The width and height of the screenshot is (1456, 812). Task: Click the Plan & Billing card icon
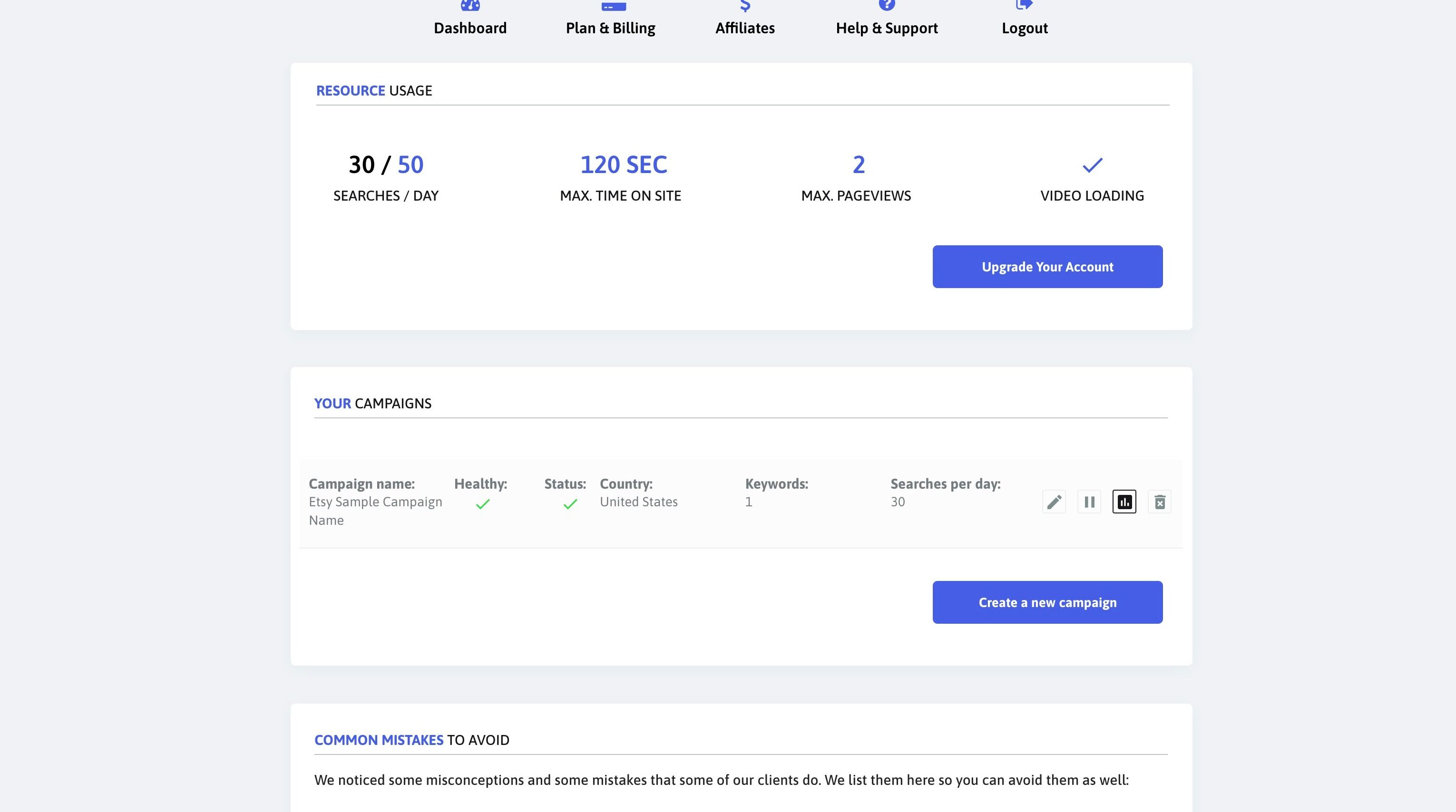point(613,5)
